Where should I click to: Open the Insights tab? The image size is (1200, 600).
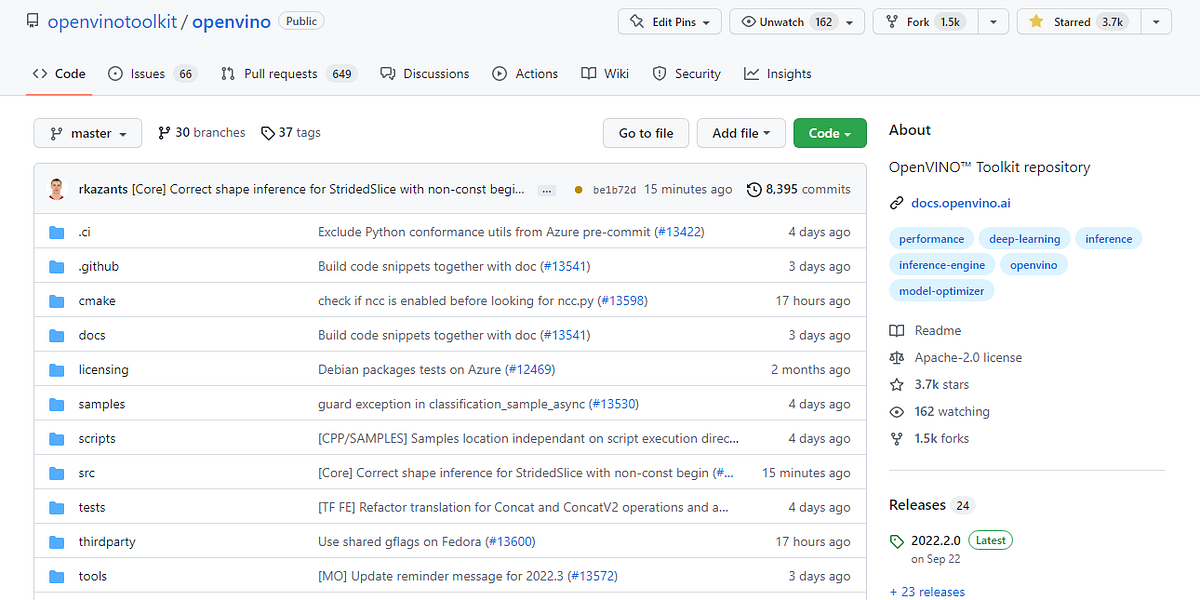coord(778,74)
